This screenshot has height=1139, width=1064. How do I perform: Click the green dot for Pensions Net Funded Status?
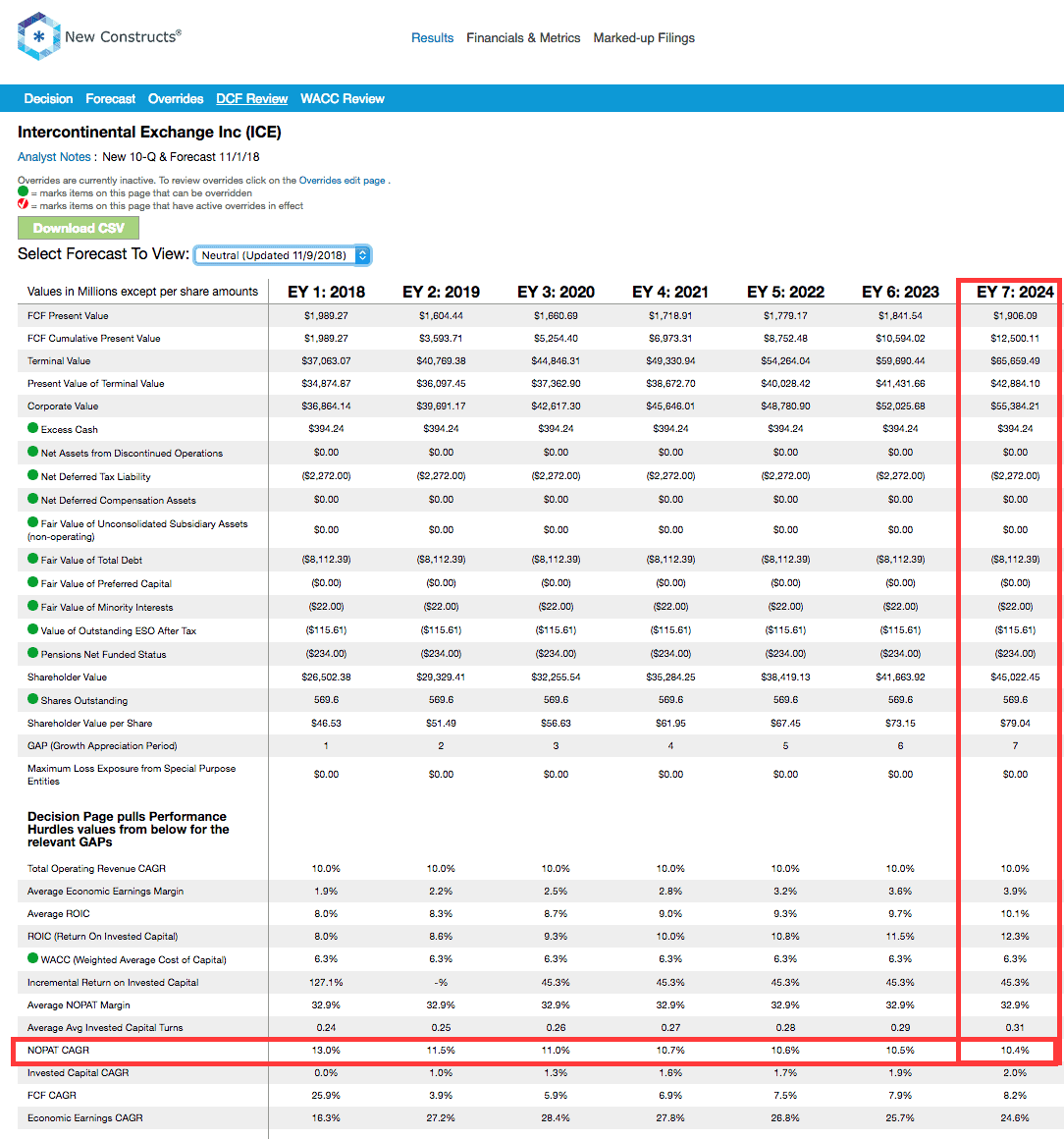pos(32,652)
